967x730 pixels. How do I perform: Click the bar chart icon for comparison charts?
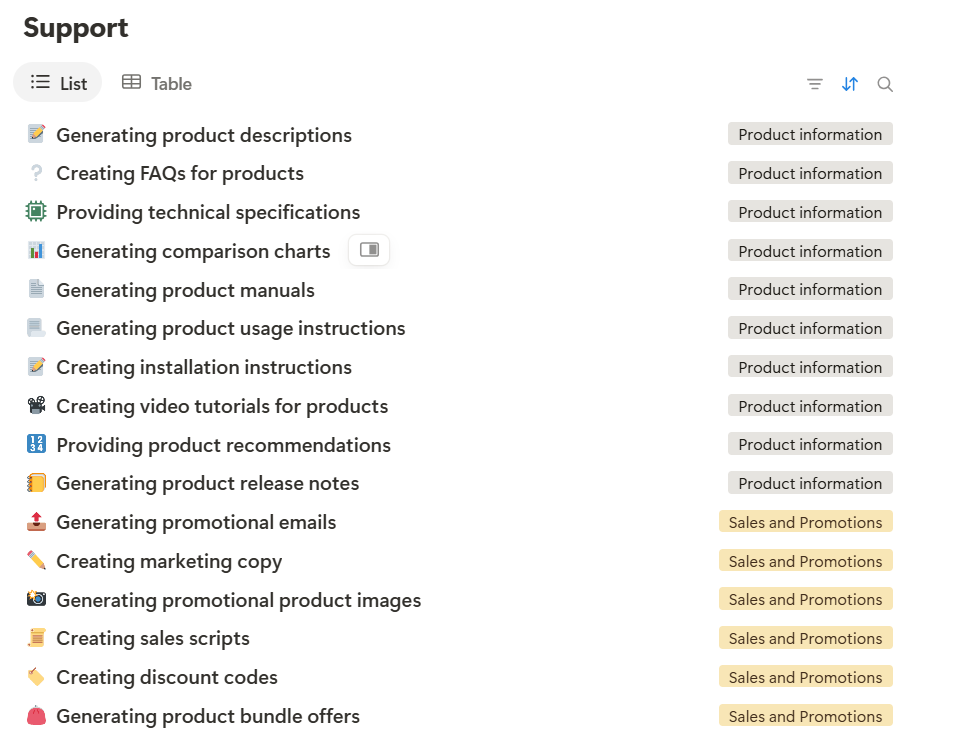(36, 250)
